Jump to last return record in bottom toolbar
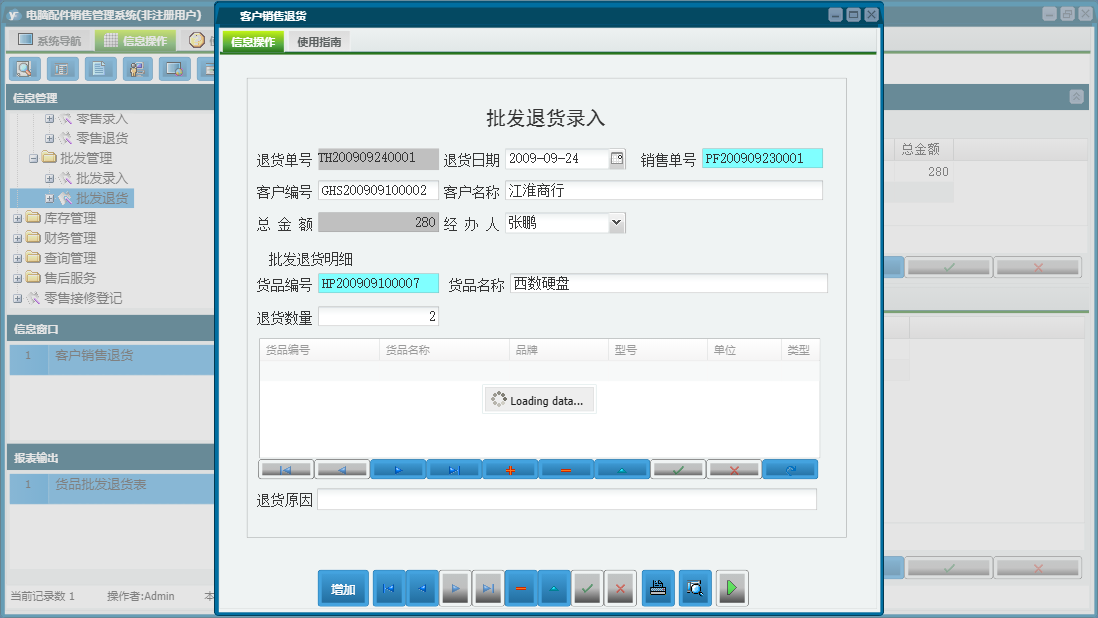The width and height of the screenshot is (1098, 618). point(488,589)
